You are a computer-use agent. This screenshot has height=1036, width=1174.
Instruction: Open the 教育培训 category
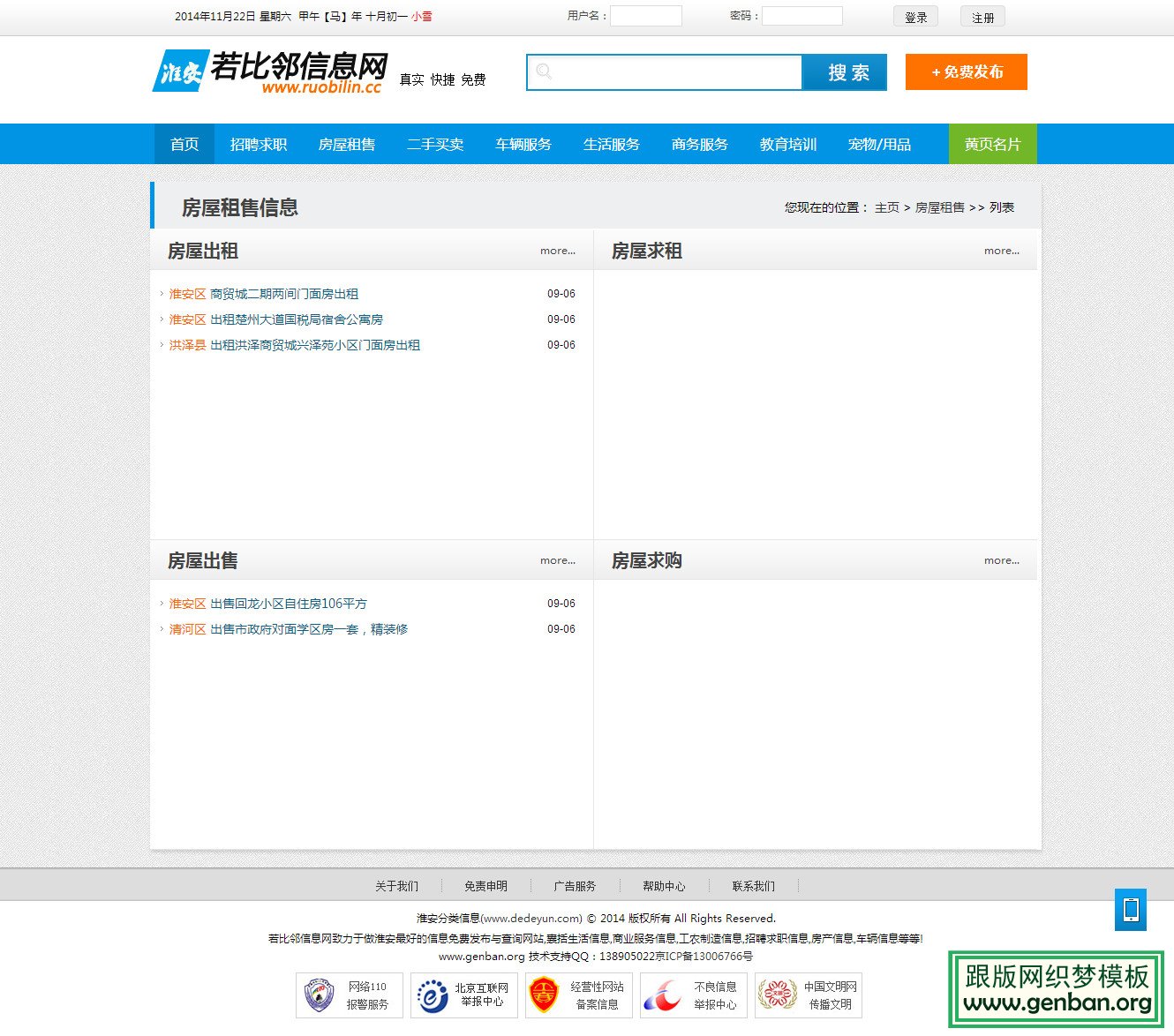point(786,144)
